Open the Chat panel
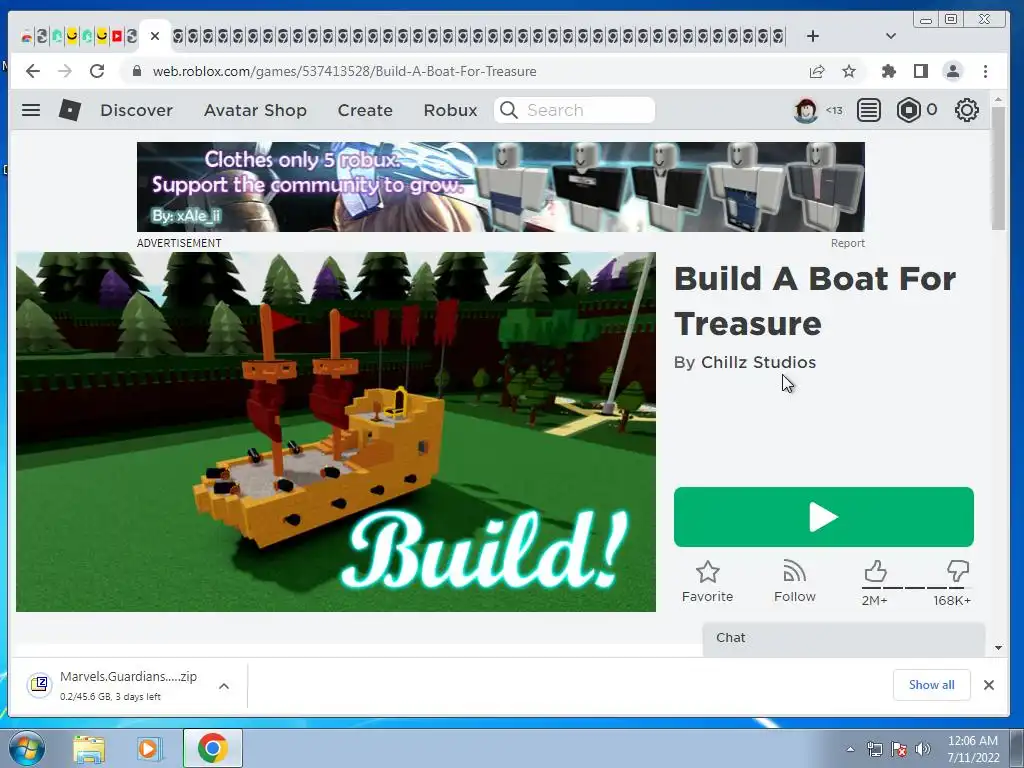Image resolution: width=1024 pixels, height=768 pixels. pos(844,639)
